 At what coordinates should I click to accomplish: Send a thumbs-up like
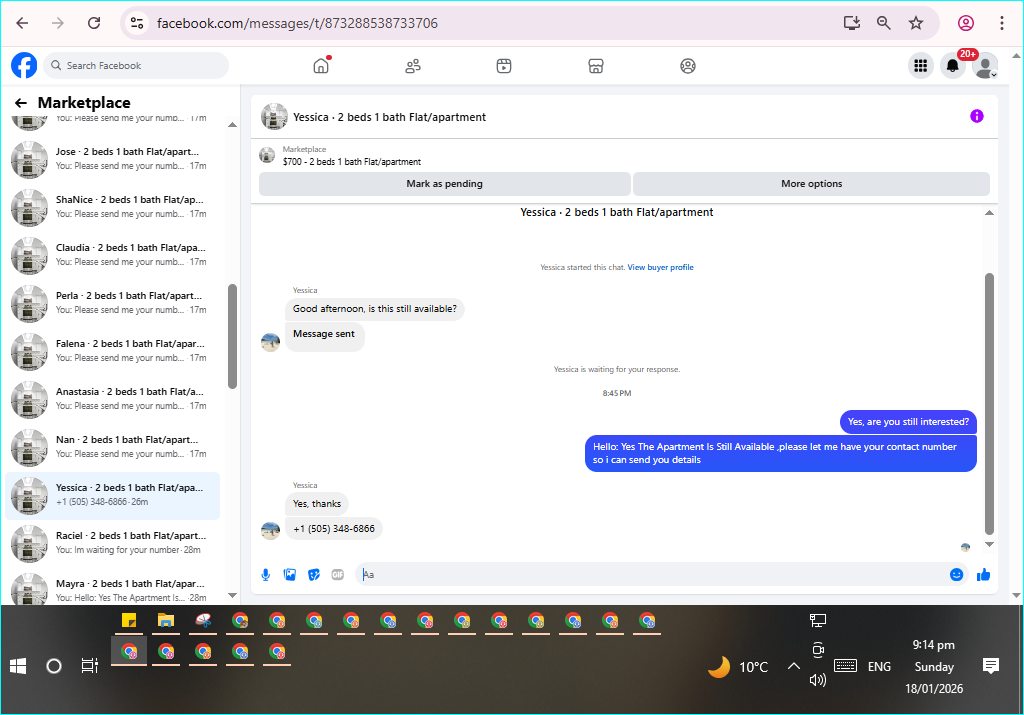tap(983, 575)
